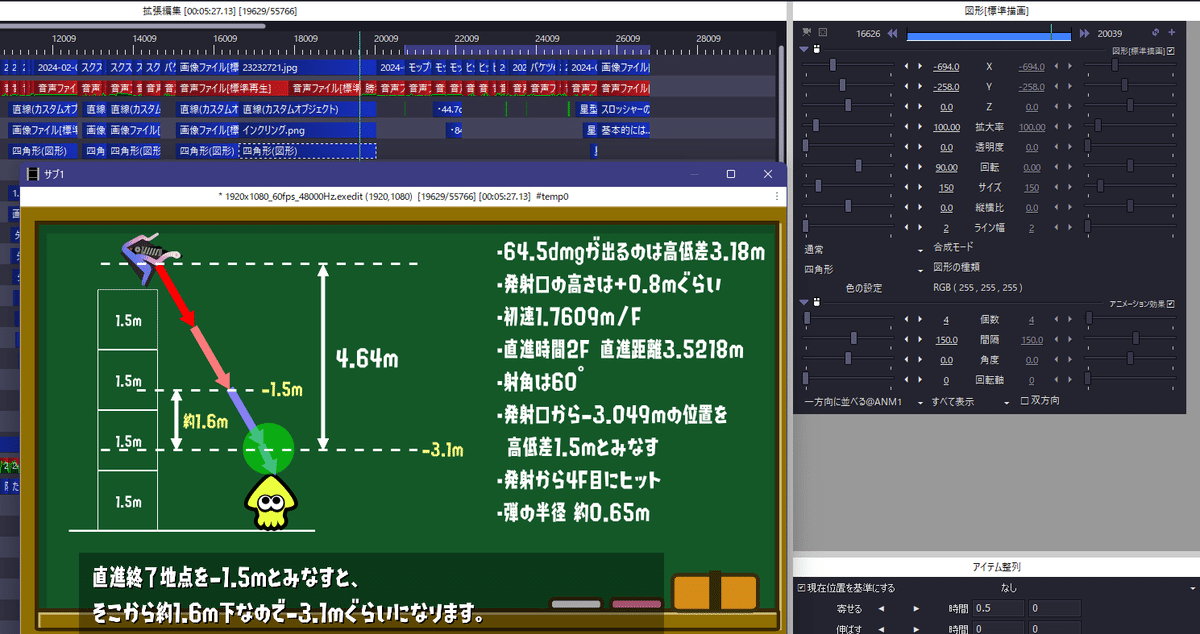This screenshot has height=634, width=1200.
Task: Click the grid icon beside the camera icon
Action: point(823,32)
